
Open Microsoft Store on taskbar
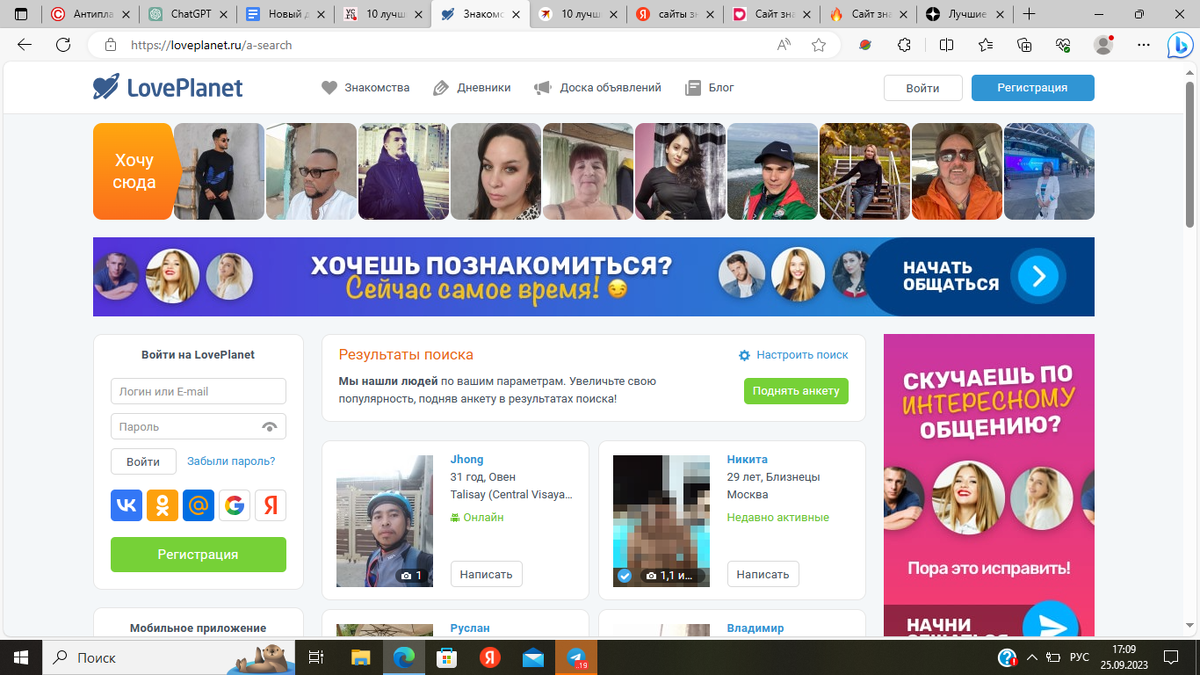coord(447,657)
